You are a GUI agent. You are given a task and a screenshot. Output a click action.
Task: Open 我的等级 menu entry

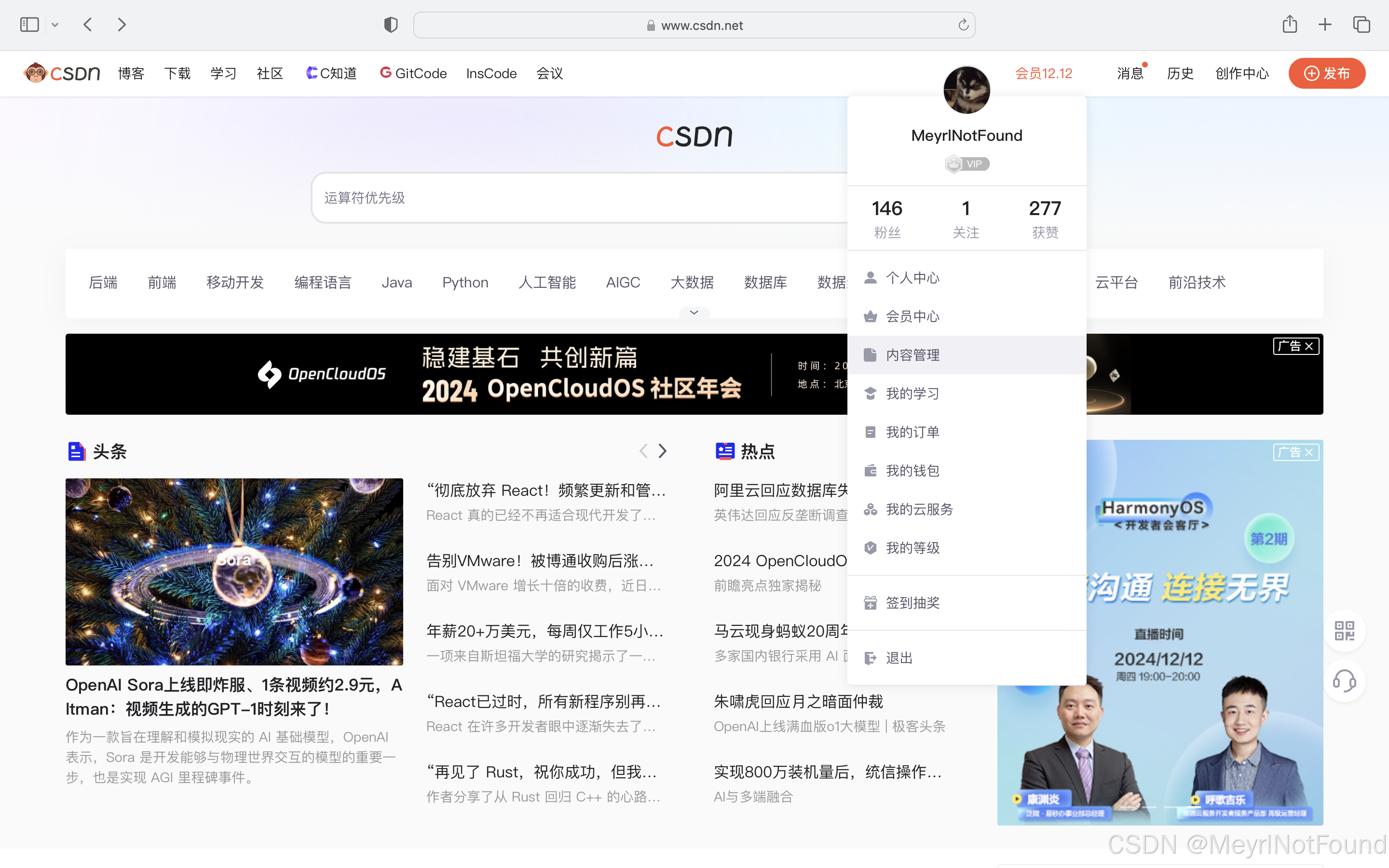coord(967,548)
